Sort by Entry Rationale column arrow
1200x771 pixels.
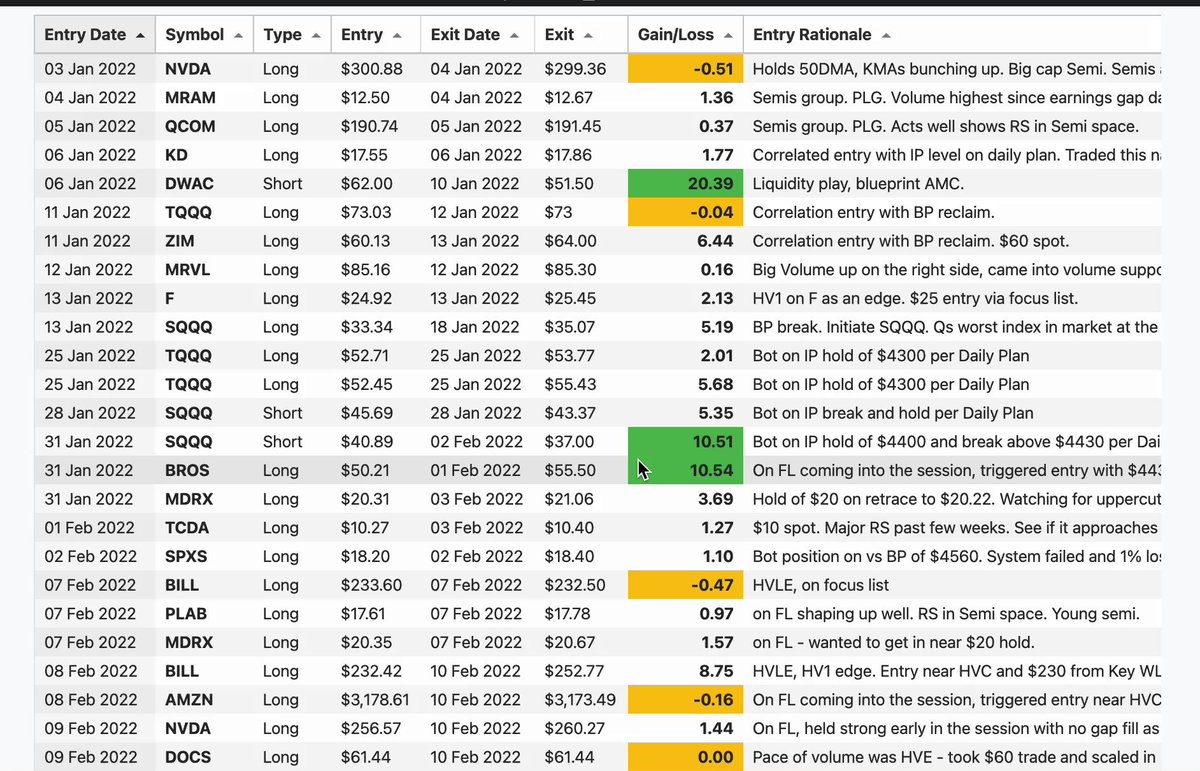(x=887, y=36)
